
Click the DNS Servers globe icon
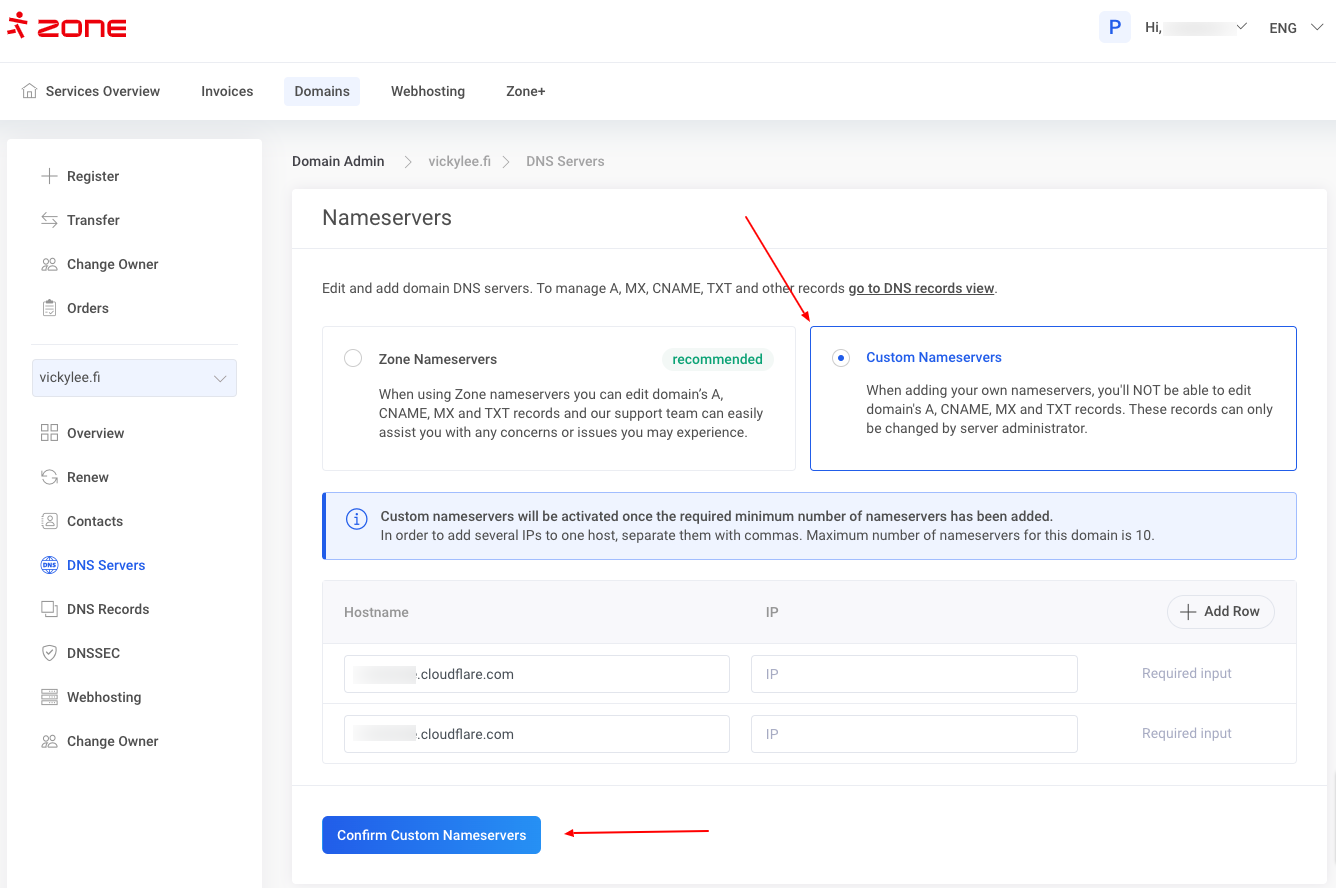click(49, 565)
